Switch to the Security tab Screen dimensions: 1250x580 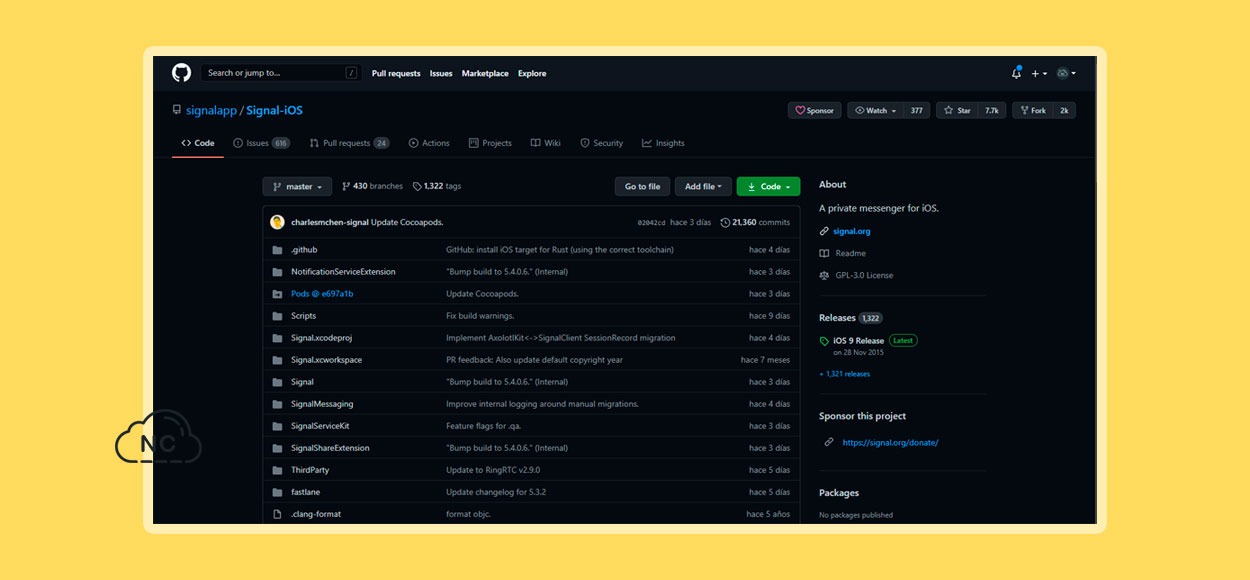click(601, 143)
